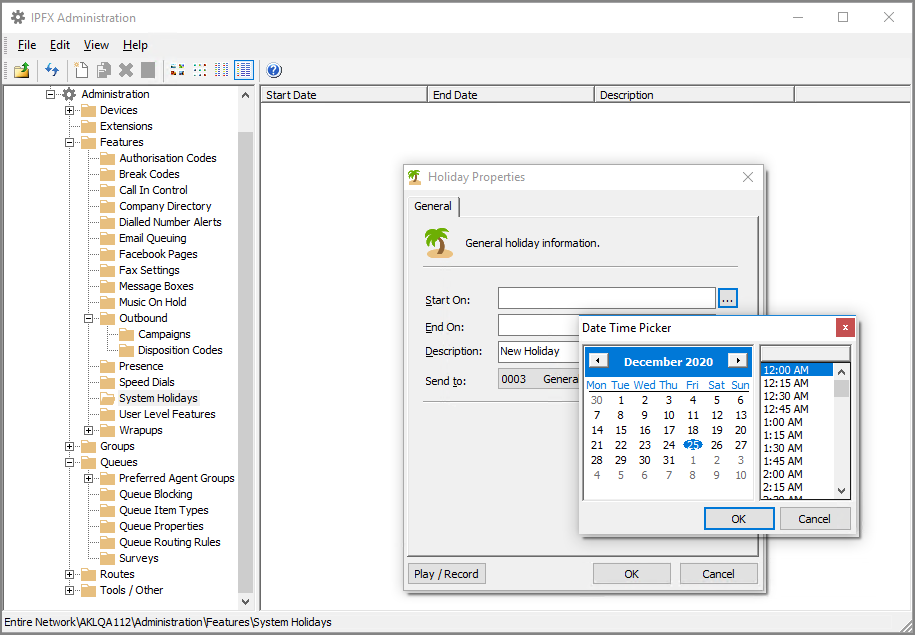This screenshot has width=915, height=635.
Task: Click the delete X toolbar icon
Action: (x=126, y=71)
